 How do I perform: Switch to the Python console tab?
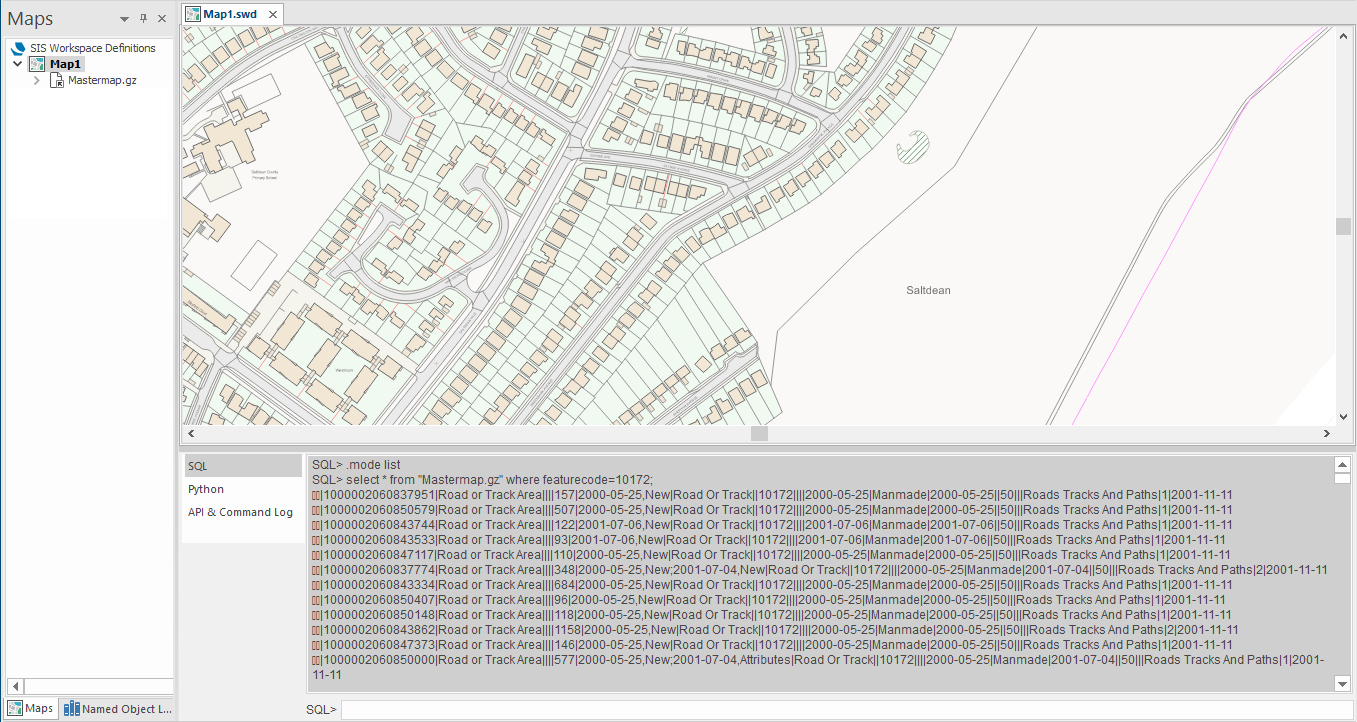click(242, 489)
